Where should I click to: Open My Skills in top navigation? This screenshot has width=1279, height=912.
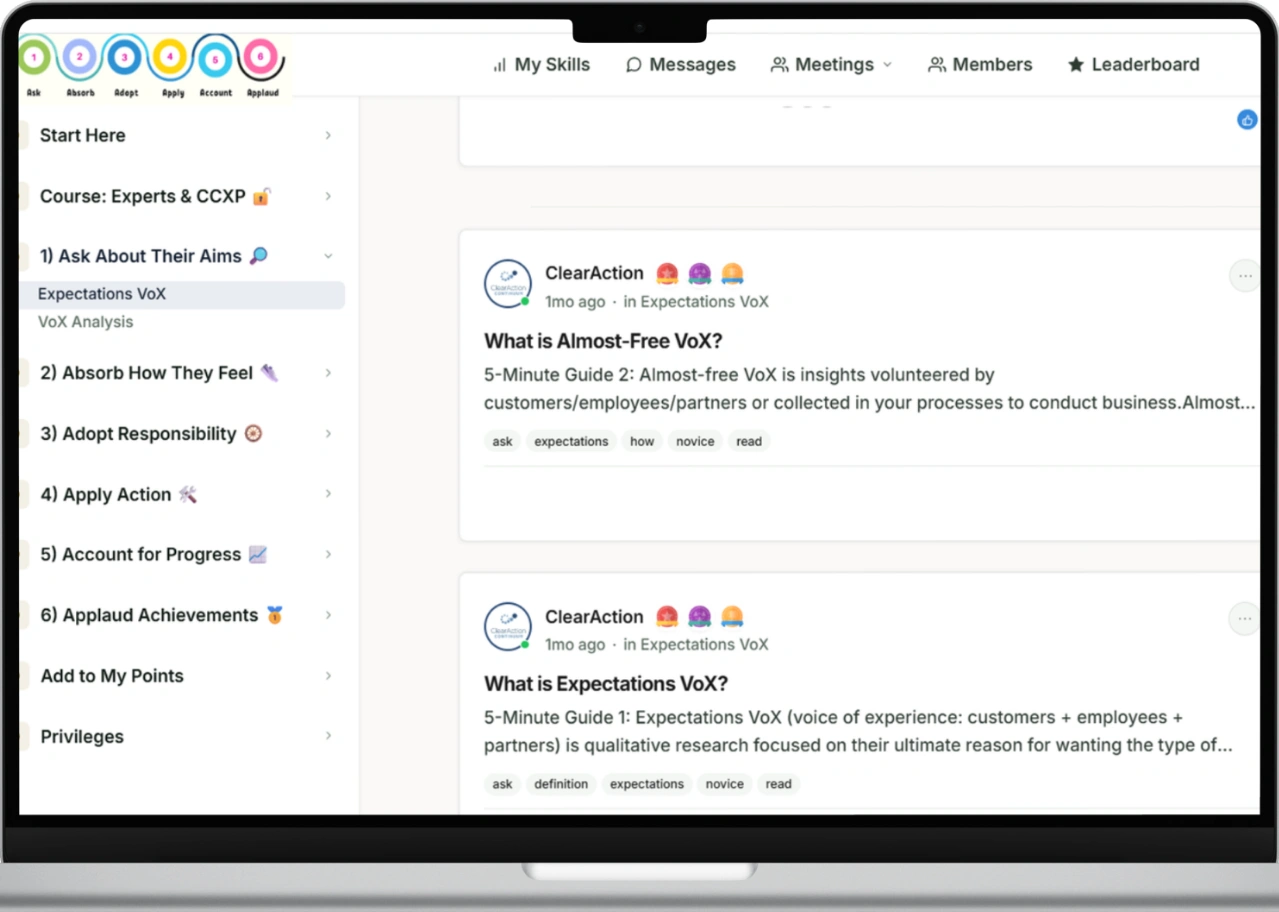(x=541, y=65)
